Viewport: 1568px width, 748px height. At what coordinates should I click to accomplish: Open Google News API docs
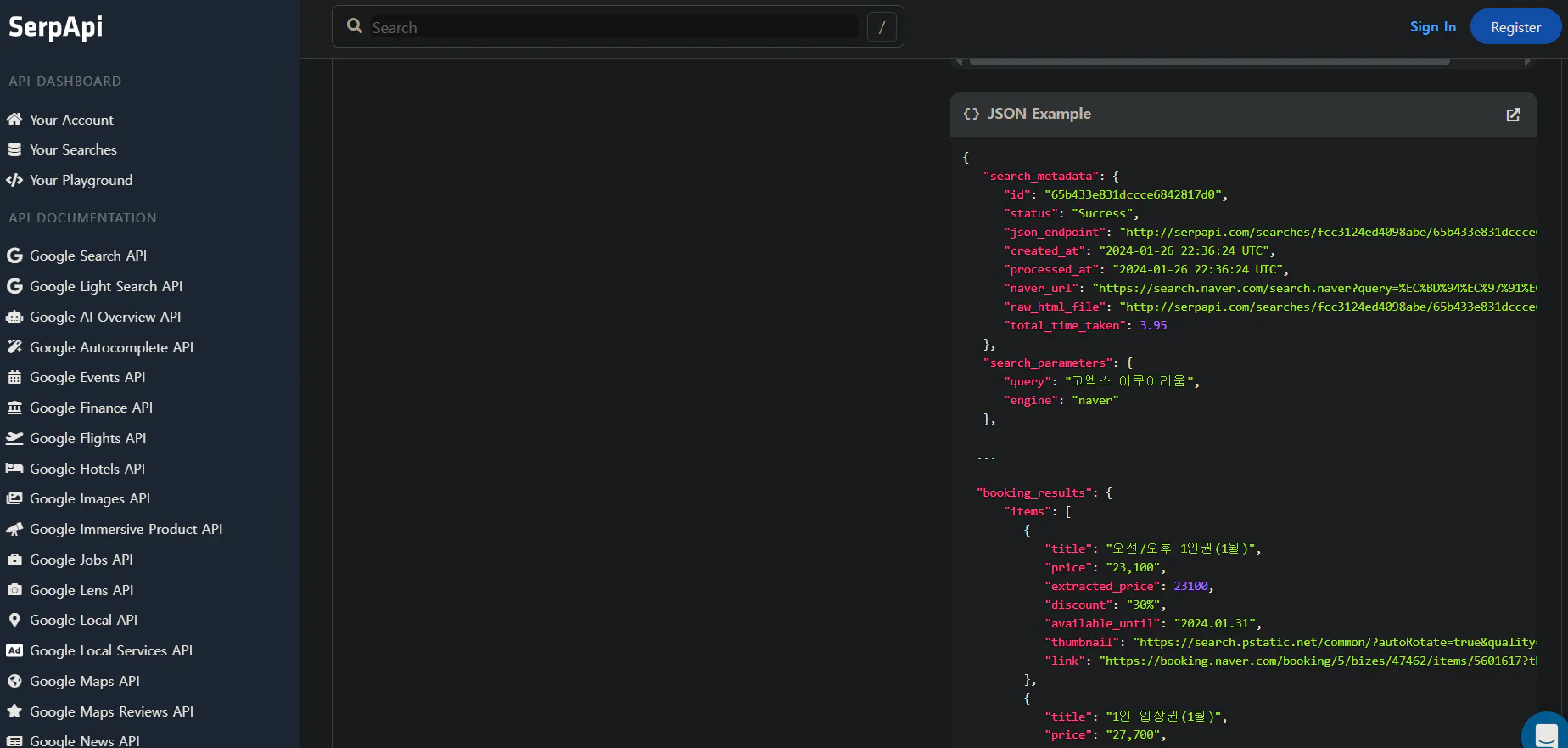point(85,741)
